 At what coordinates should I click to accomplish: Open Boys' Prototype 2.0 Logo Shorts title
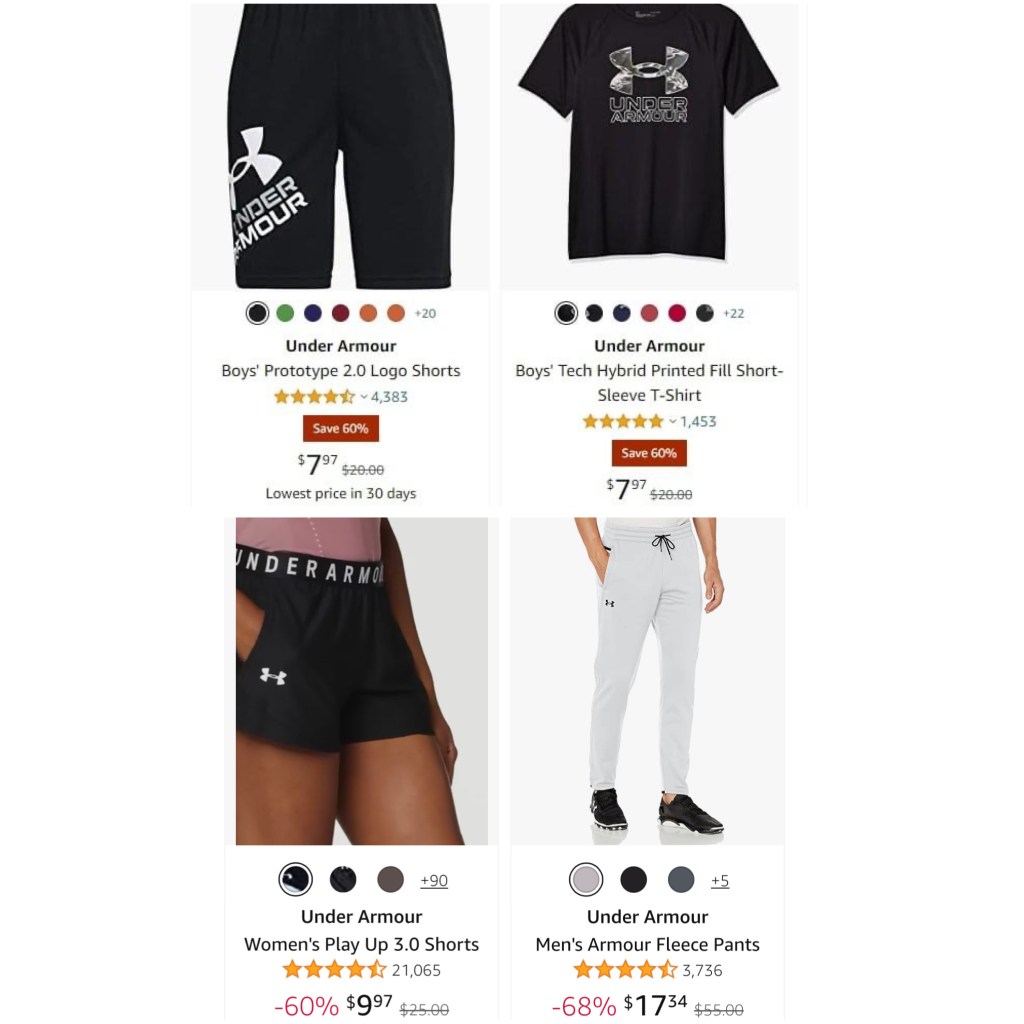(x=340, y=371)
